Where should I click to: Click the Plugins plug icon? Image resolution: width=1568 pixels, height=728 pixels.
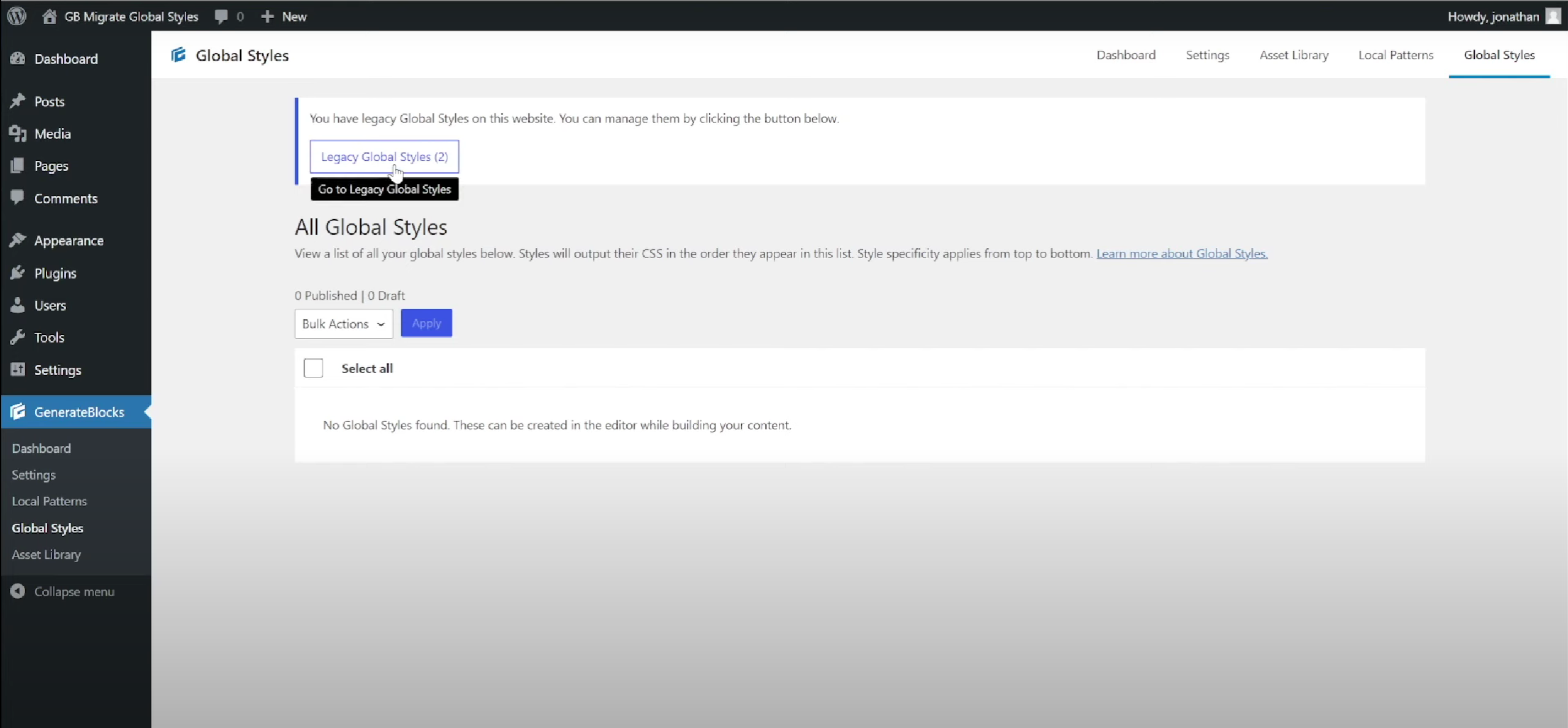(18, 273)
